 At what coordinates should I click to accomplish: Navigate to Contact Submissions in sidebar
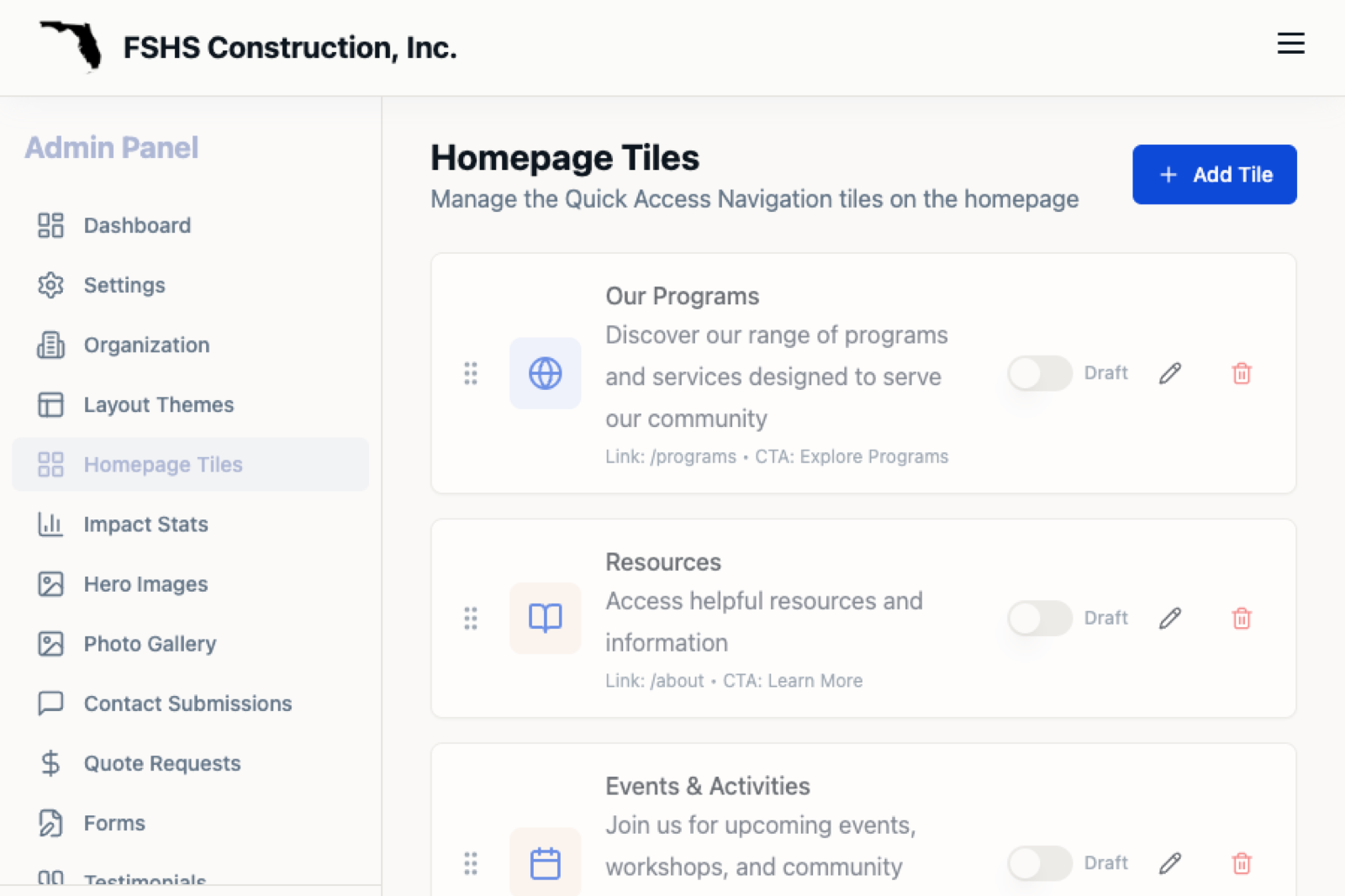tap(187, 704)
